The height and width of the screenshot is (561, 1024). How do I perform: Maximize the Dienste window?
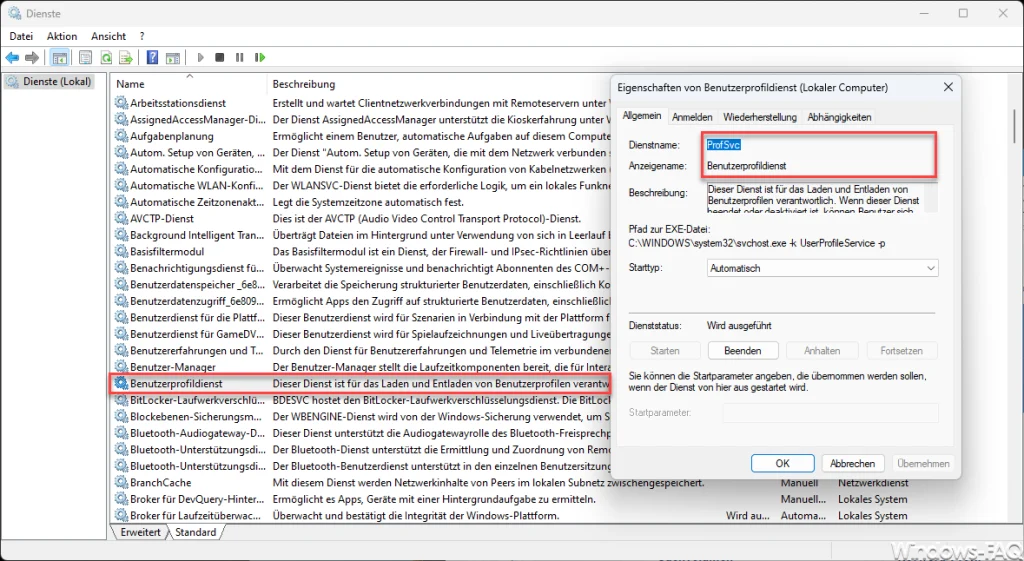pyautogui.click(x=963, y=13)
